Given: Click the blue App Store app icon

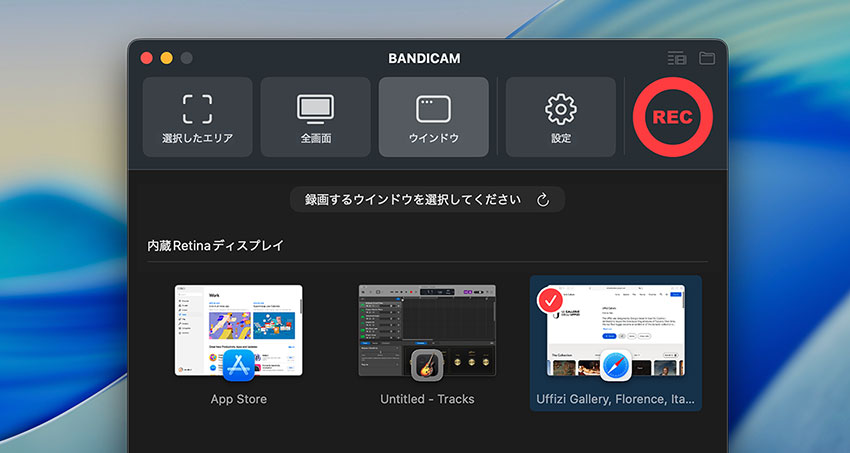Looking at the screenshot, I should [x=241, y=364].
